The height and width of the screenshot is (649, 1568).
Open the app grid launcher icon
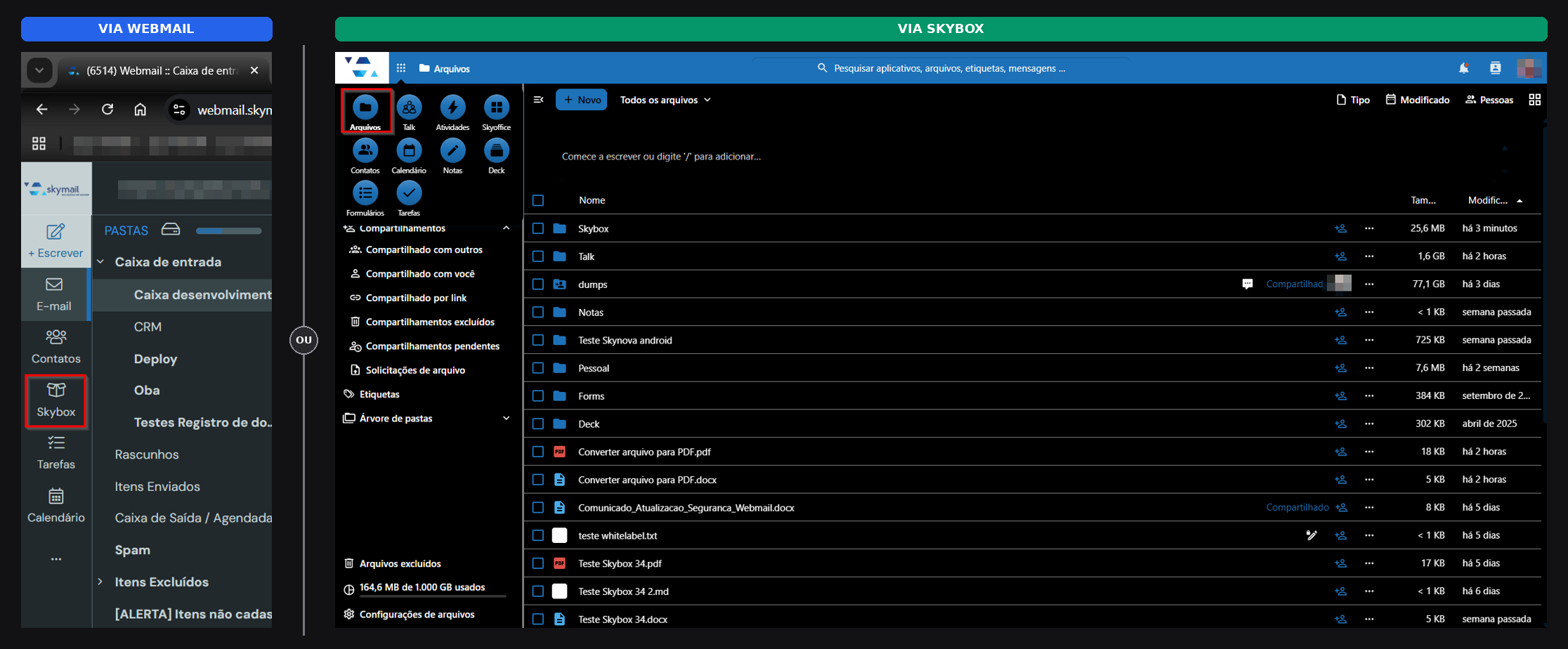pyautogui.click(x=401, y=68)
